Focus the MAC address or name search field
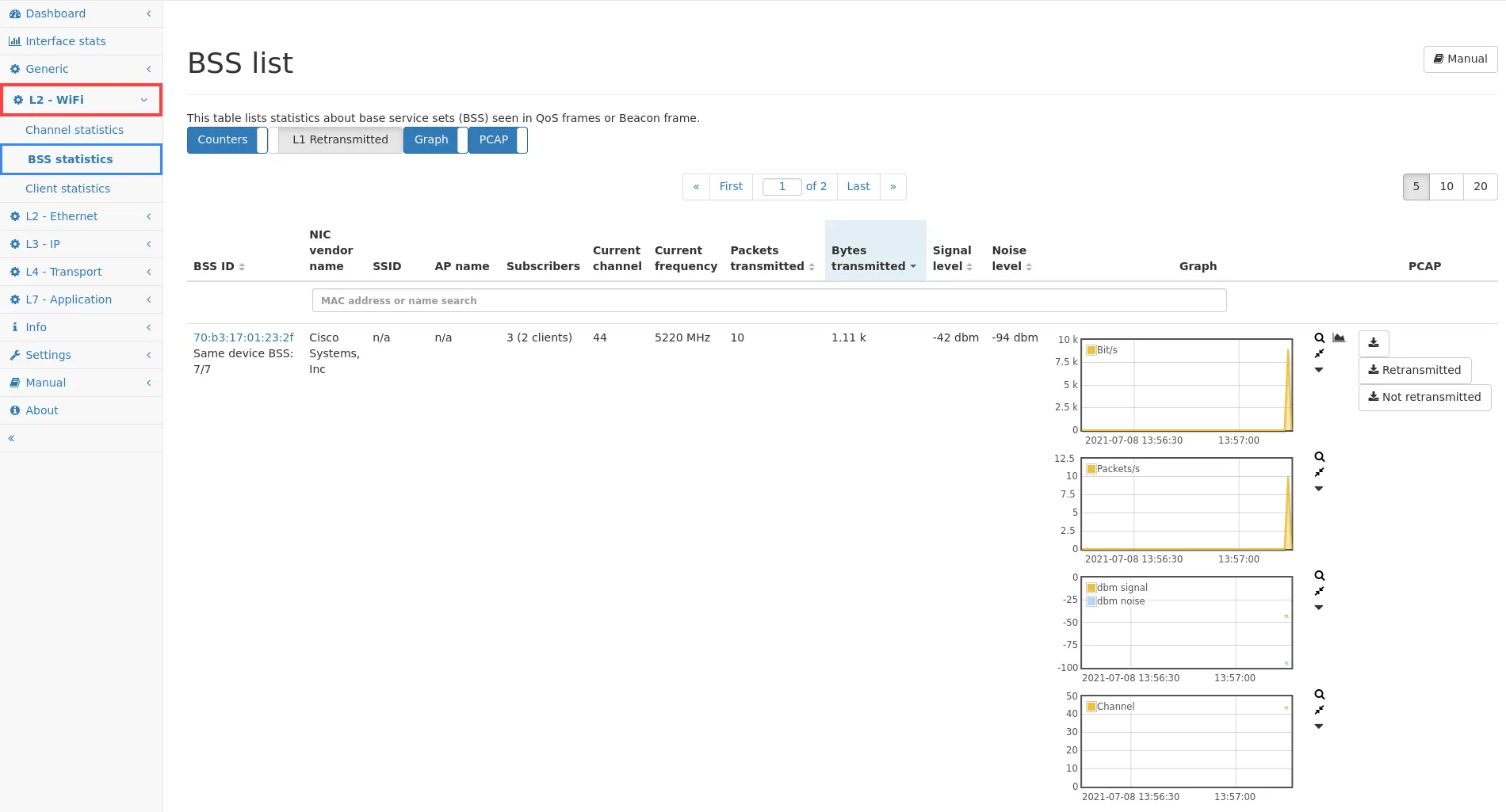 tap(769, 301)
